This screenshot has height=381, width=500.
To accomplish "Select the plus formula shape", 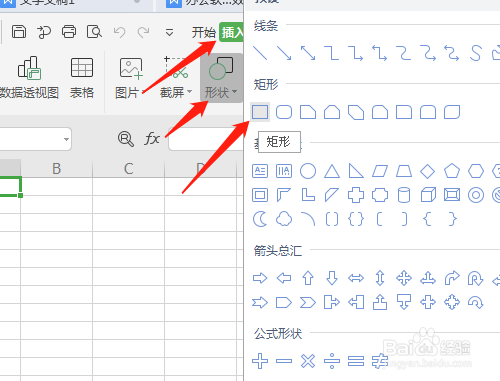I will pos(260,361).
